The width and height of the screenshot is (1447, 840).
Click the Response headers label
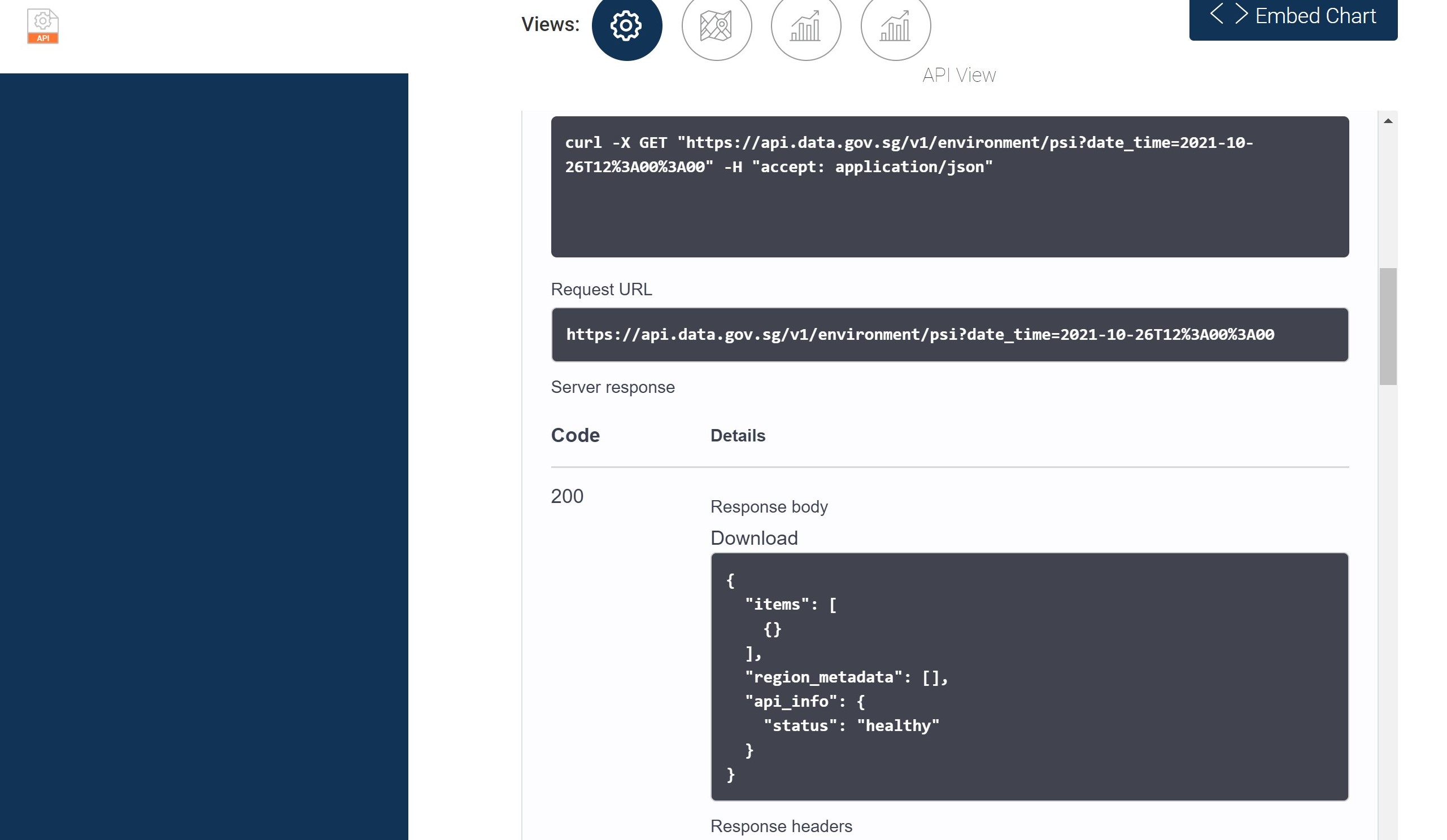782,826
